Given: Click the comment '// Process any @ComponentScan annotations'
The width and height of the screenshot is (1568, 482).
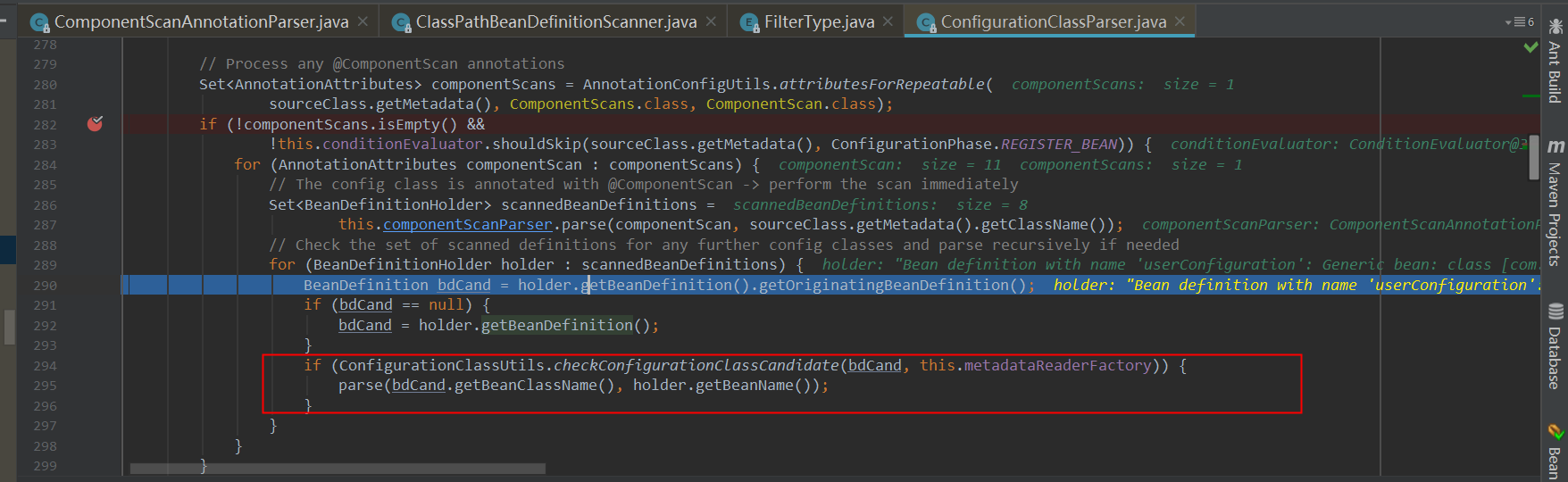Looking at the screenshot, I should (x=382, y=64).
